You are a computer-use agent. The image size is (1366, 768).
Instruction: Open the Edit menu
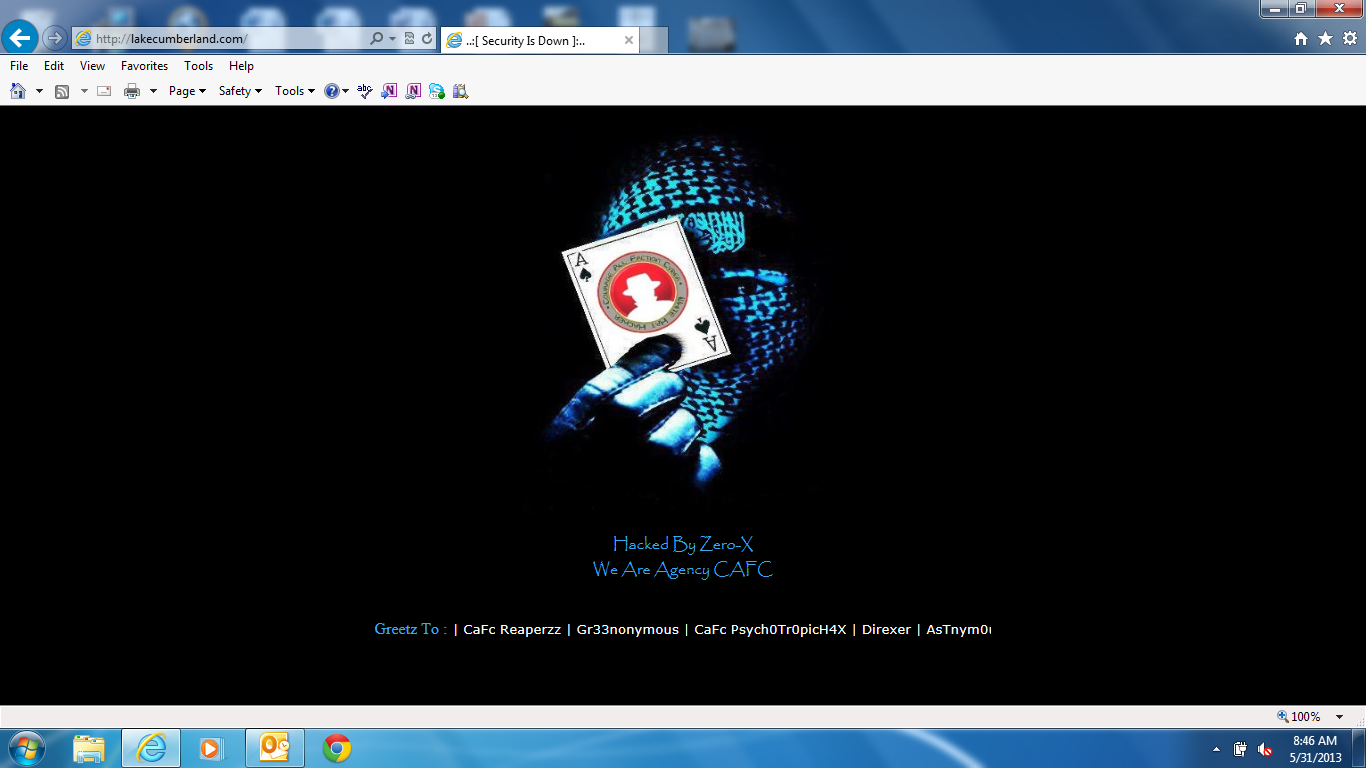(x=54, y=66)
